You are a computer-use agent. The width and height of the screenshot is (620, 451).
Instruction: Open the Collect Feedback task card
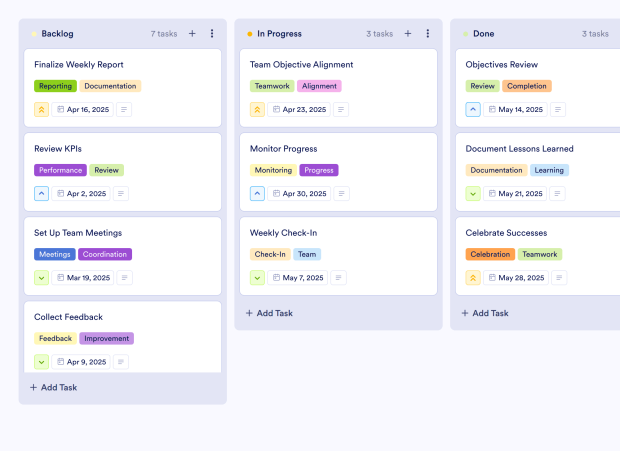pyautogui.click(x=69, y=317)
